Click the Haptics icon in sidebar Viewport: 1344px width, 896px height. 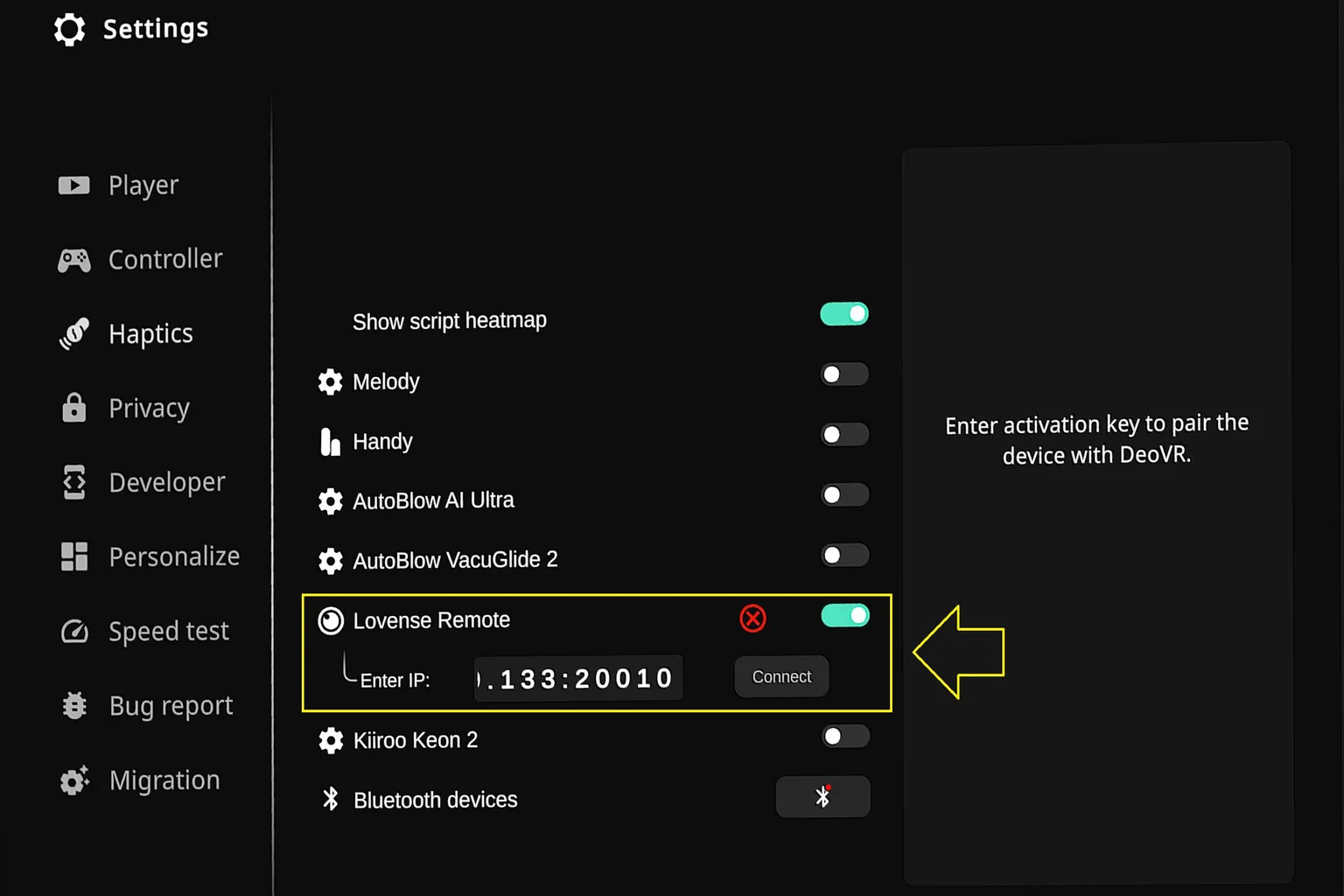pyautogui.click(x=74, y=333)
